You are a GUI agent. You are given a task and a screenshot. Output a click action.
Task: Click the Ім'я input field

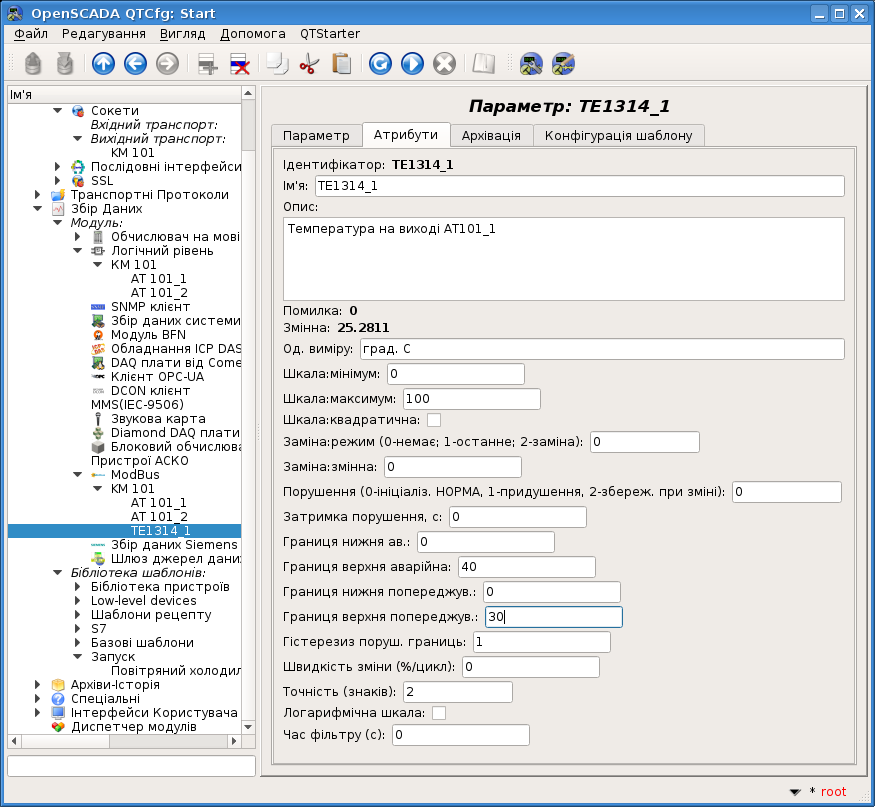tap(580, 186)
